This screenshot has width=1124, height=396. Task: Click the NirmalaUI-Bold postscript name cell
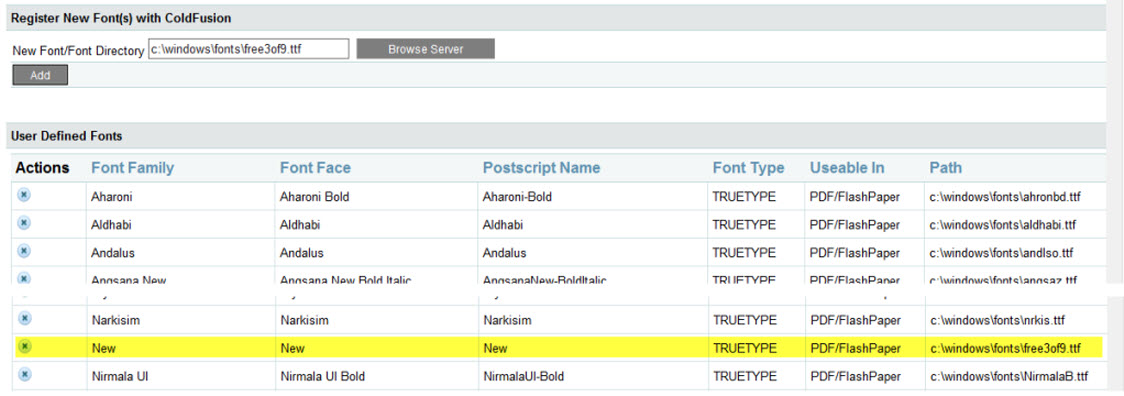point(524,376)
